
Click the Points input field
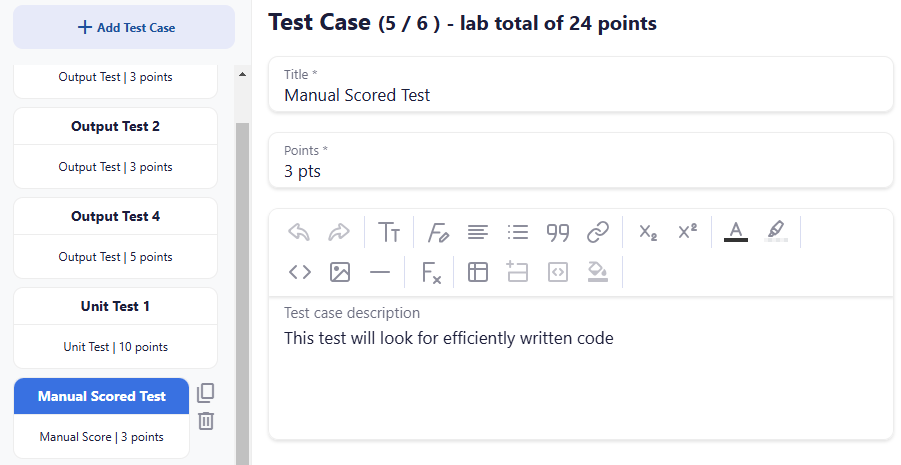(x=580, y=160)
